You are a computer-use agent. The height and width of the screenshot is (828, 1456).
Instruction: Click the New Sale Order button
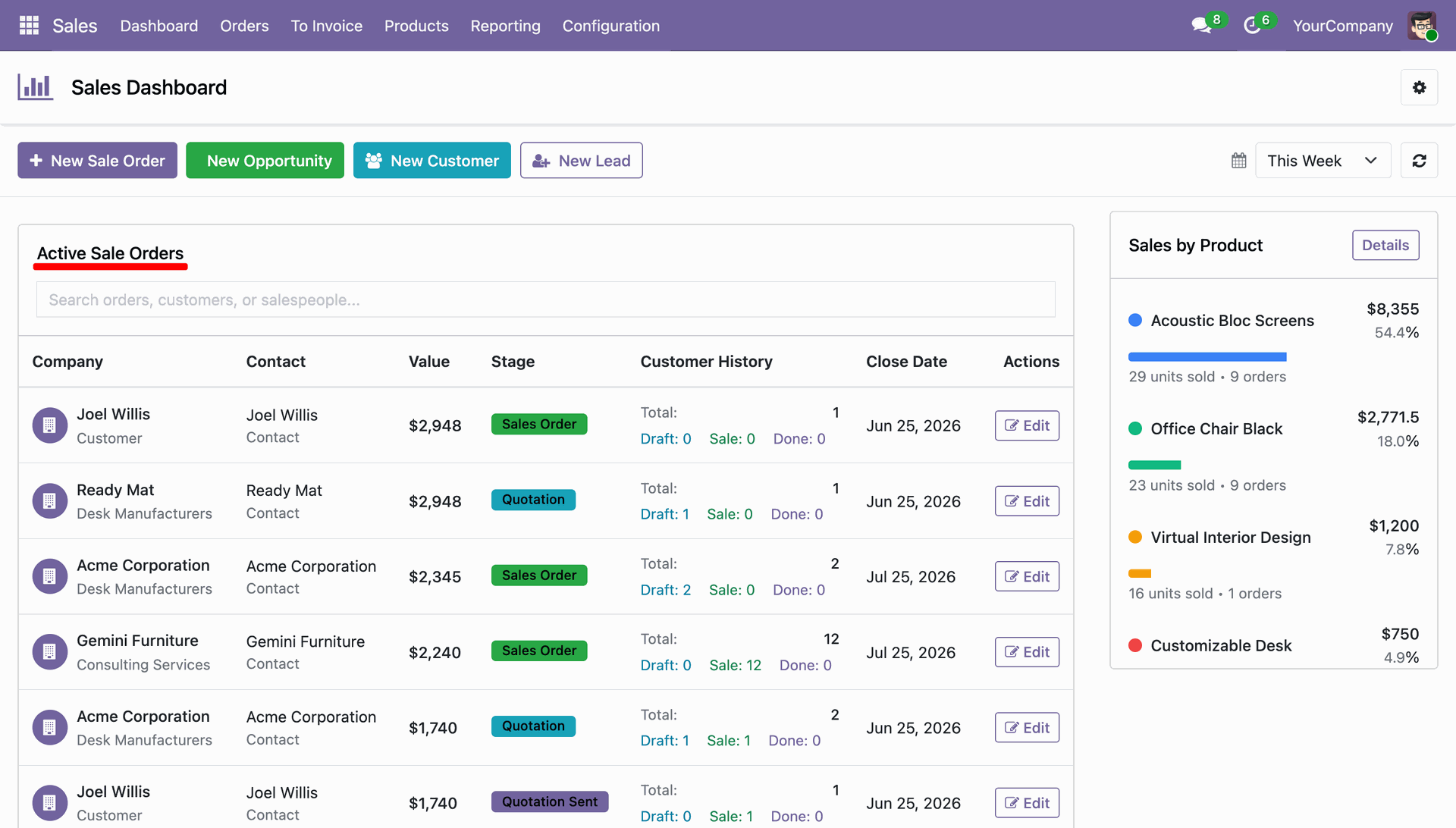click(x=97, y=161)
